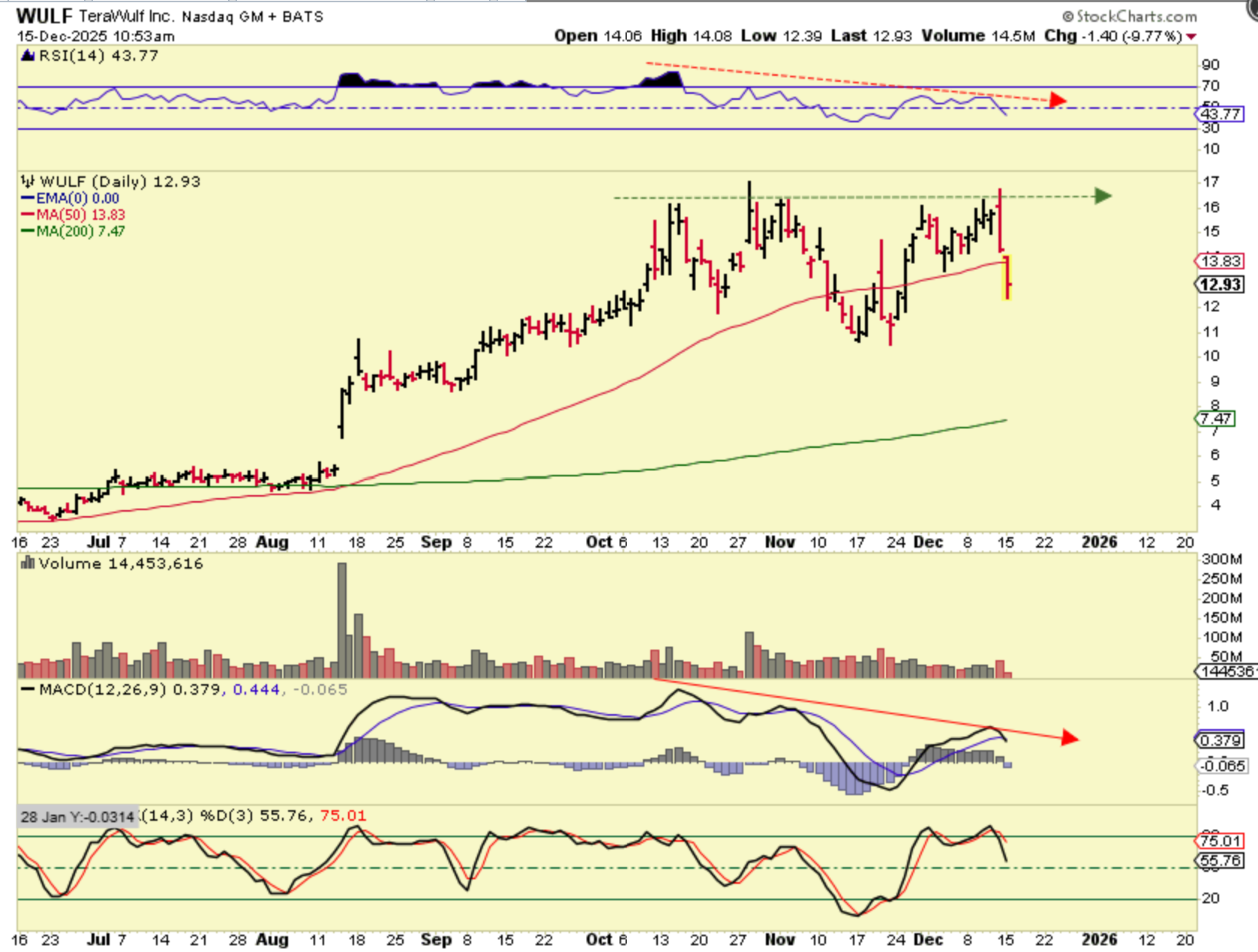1258x952 pixels.
Task: Click the TeraWulf Inc. company name
Action: click(127, 16)
